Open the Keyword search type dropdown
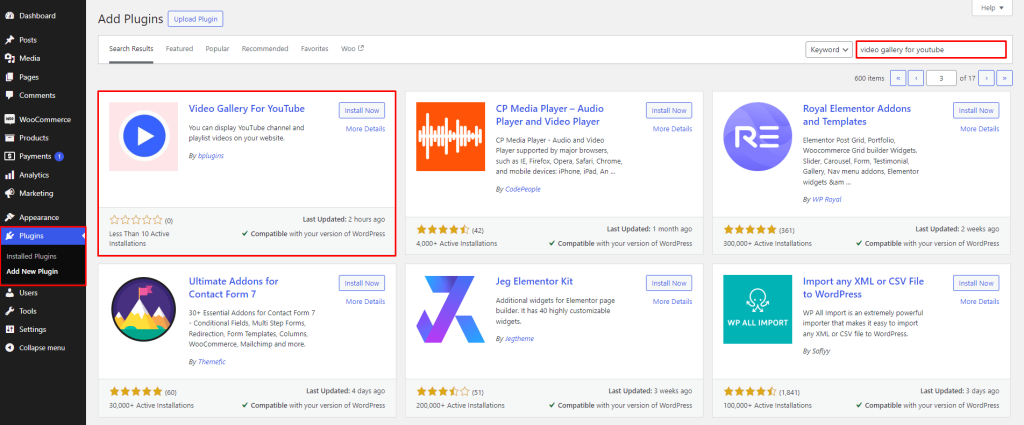The image size is (1024, 425). pos(829,50)
